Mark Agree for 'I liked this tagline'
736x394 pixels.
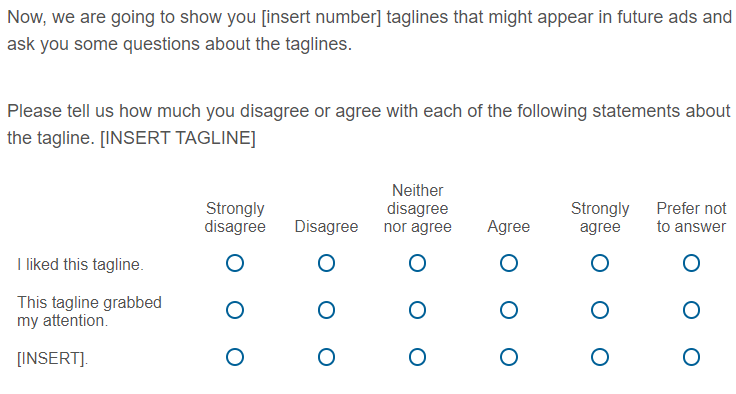[x=509, y=263]
